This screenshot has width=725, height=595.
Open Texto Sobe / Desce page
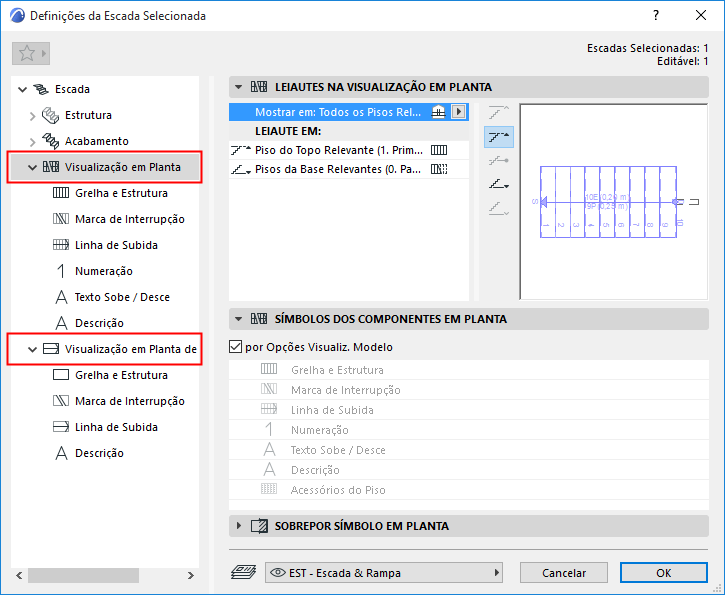pos(122,297)
